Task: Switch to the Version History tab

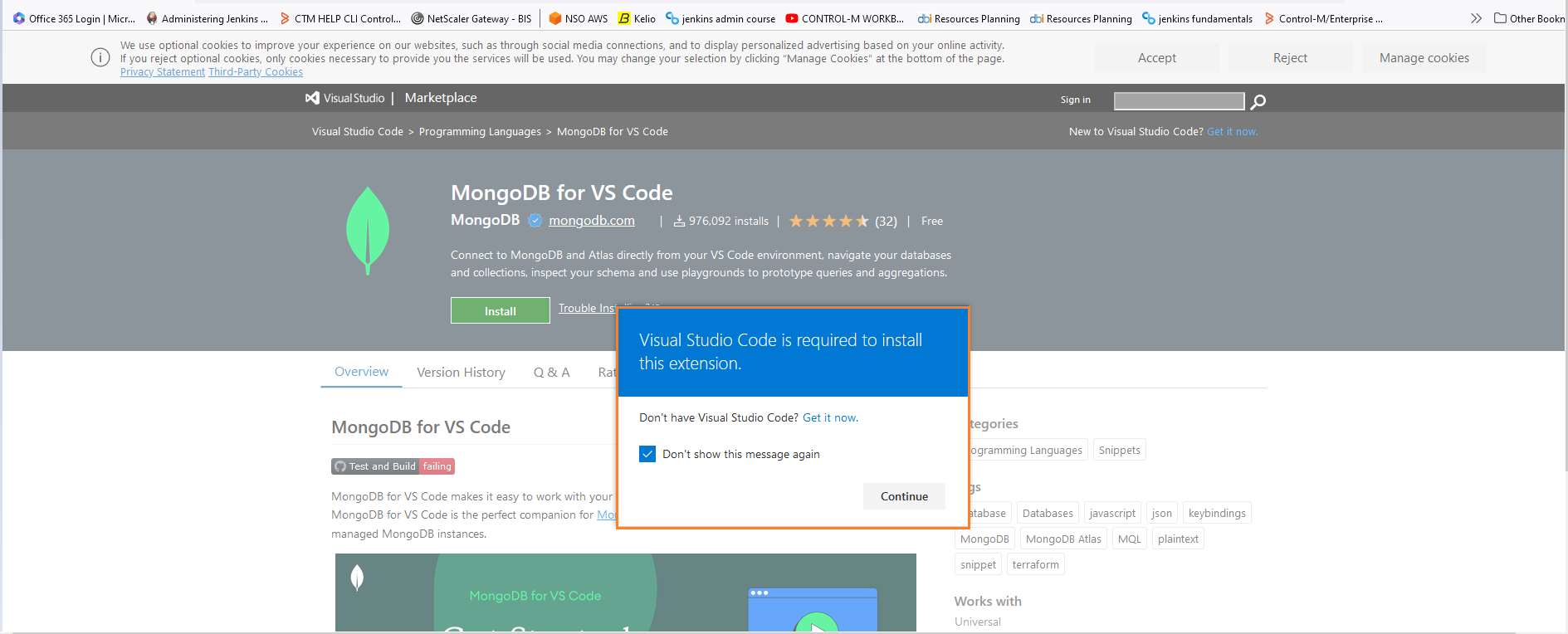Action: point(461,373)
